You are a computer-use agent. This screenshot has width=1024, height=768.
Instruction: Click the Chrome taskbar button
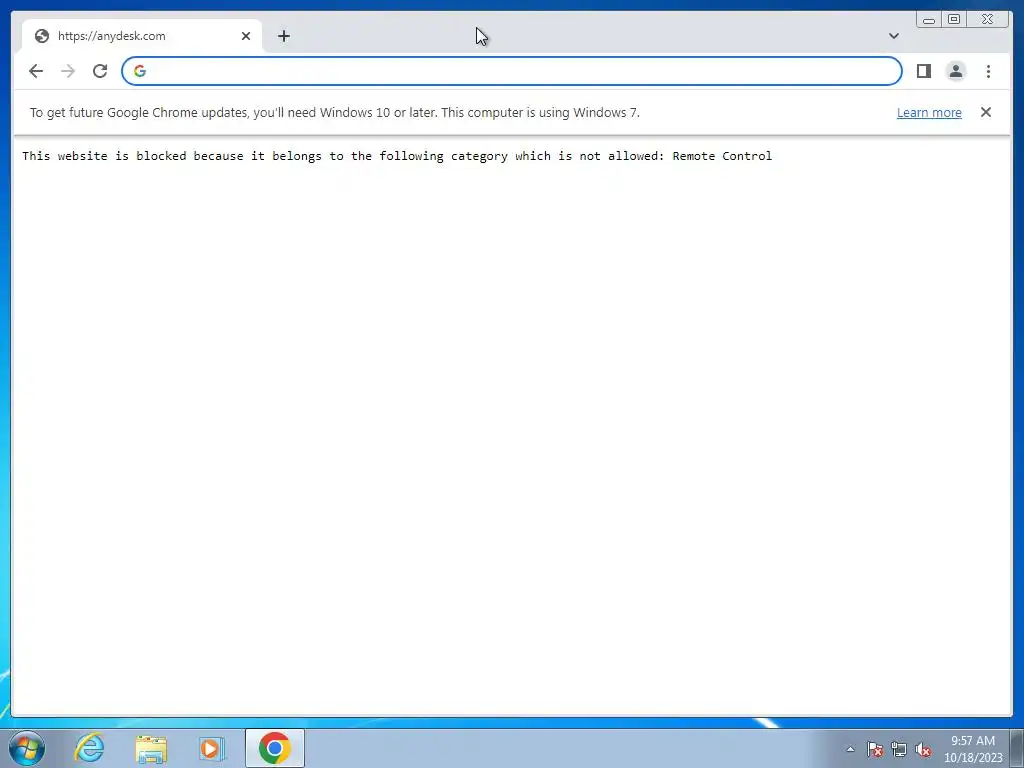coord(274,748)
